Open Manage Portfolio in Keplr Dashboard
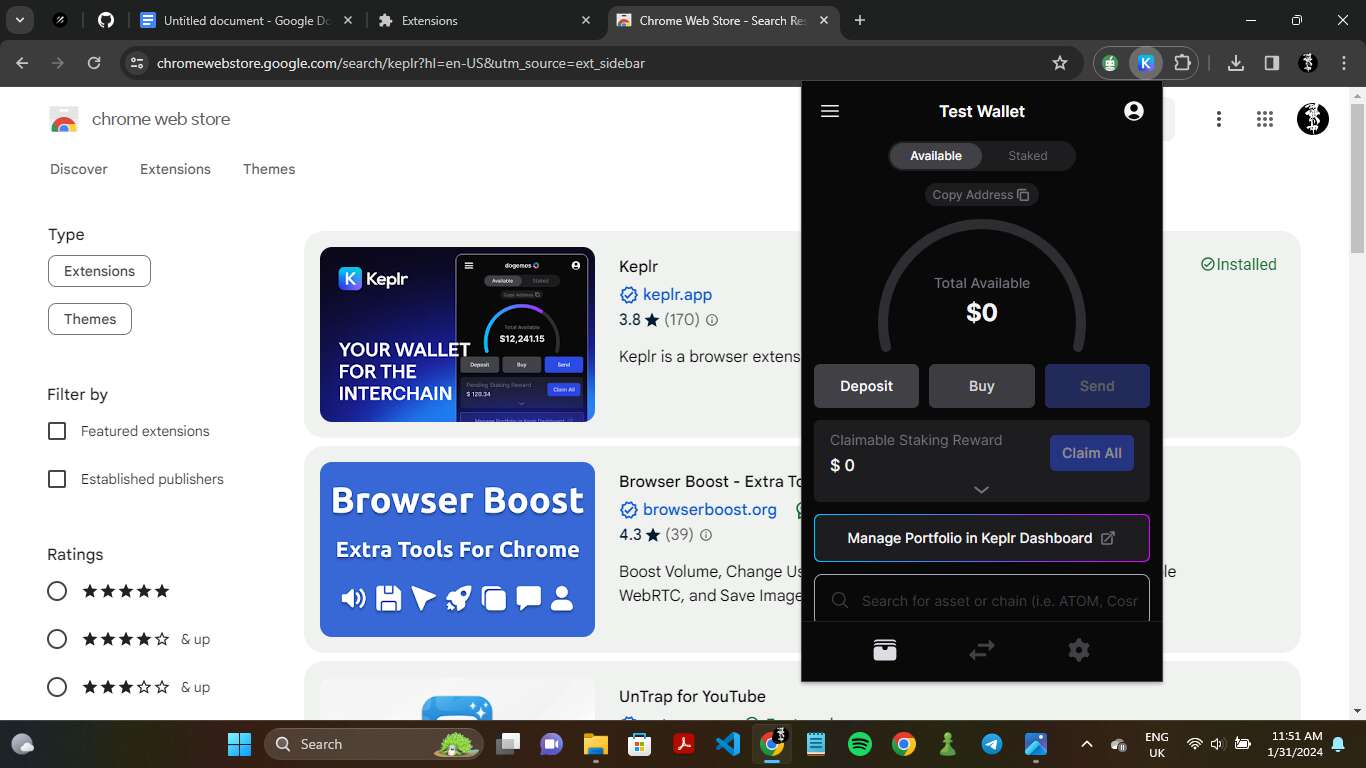The image size is (1366, 768). pos(982,538)
